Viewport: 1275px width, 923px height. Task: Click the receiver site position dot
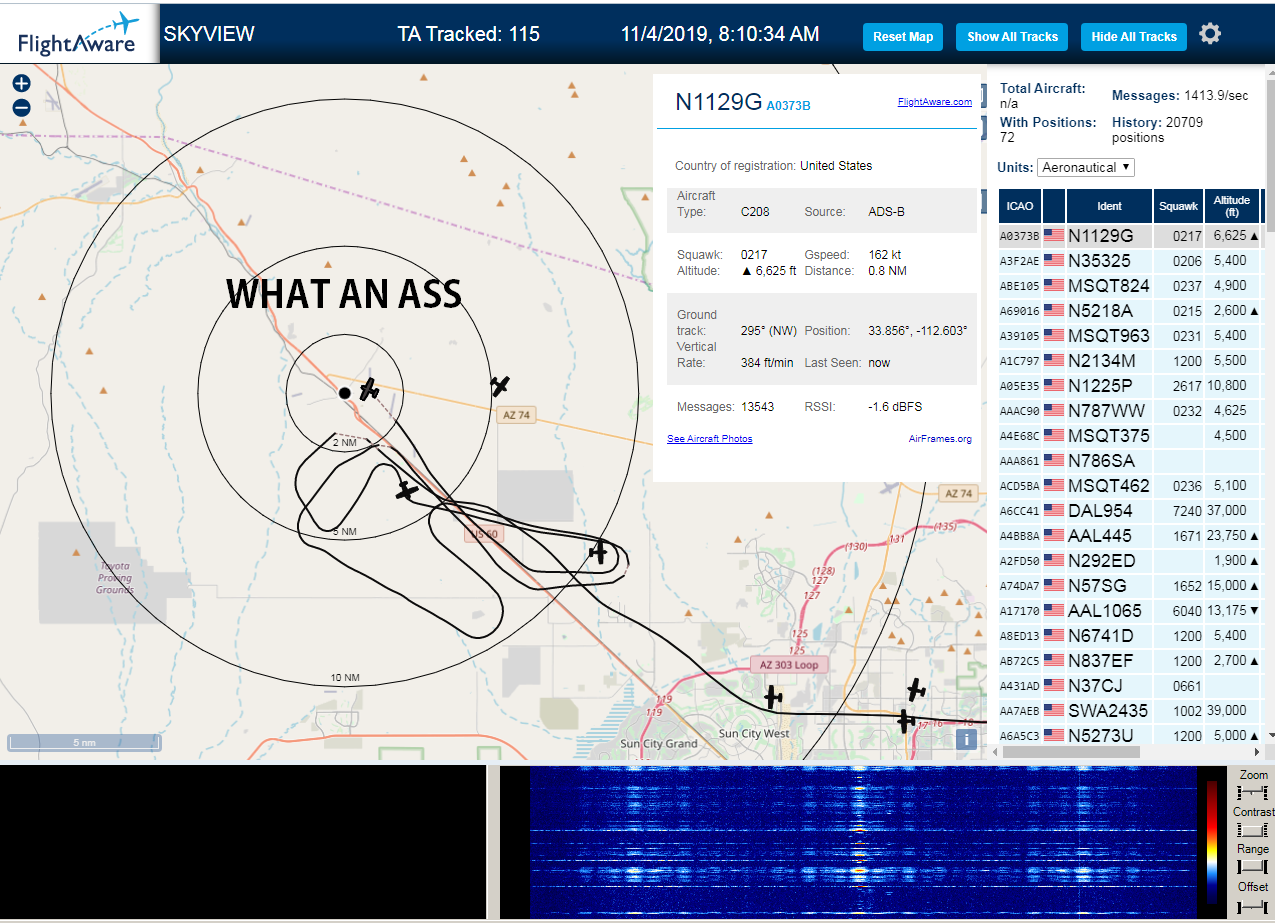pos(344,393)
